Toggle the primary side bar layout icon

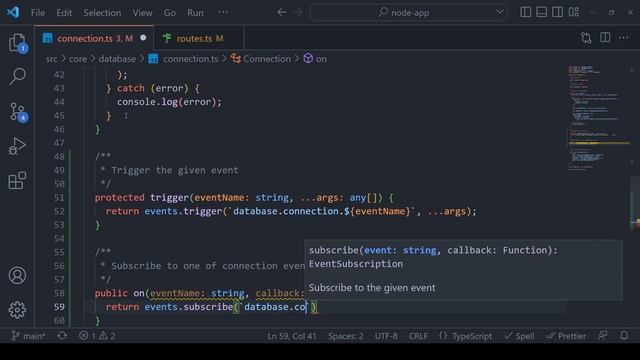(526, 12)
